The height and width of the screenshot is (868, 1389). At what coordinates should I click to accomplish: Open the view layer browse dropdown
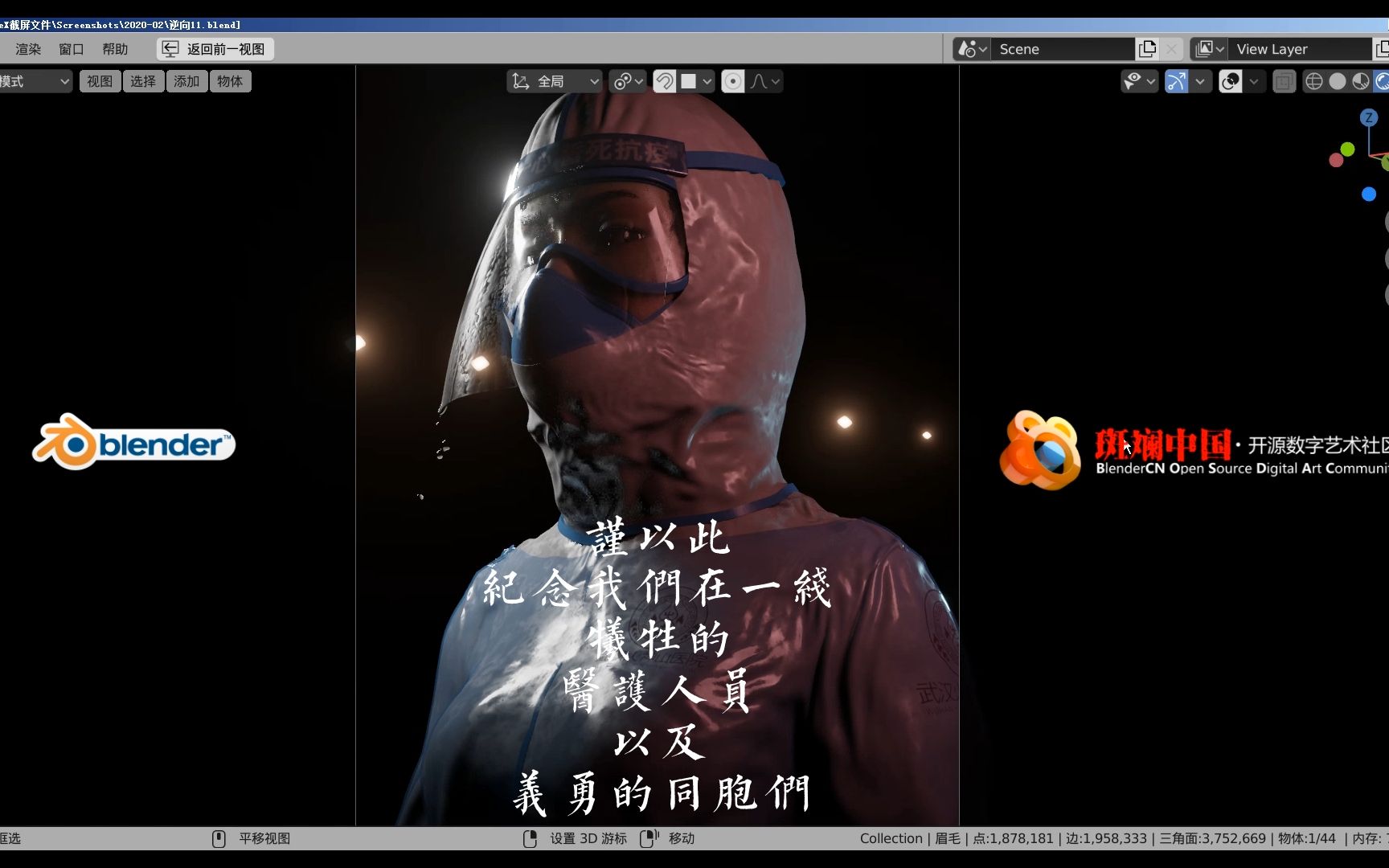(x=1209, y=49)
